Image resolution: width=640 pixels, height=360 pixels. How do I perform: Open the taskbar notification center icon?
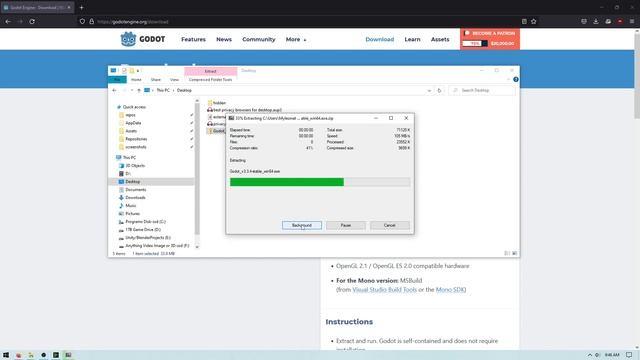(x=629, y=355)
